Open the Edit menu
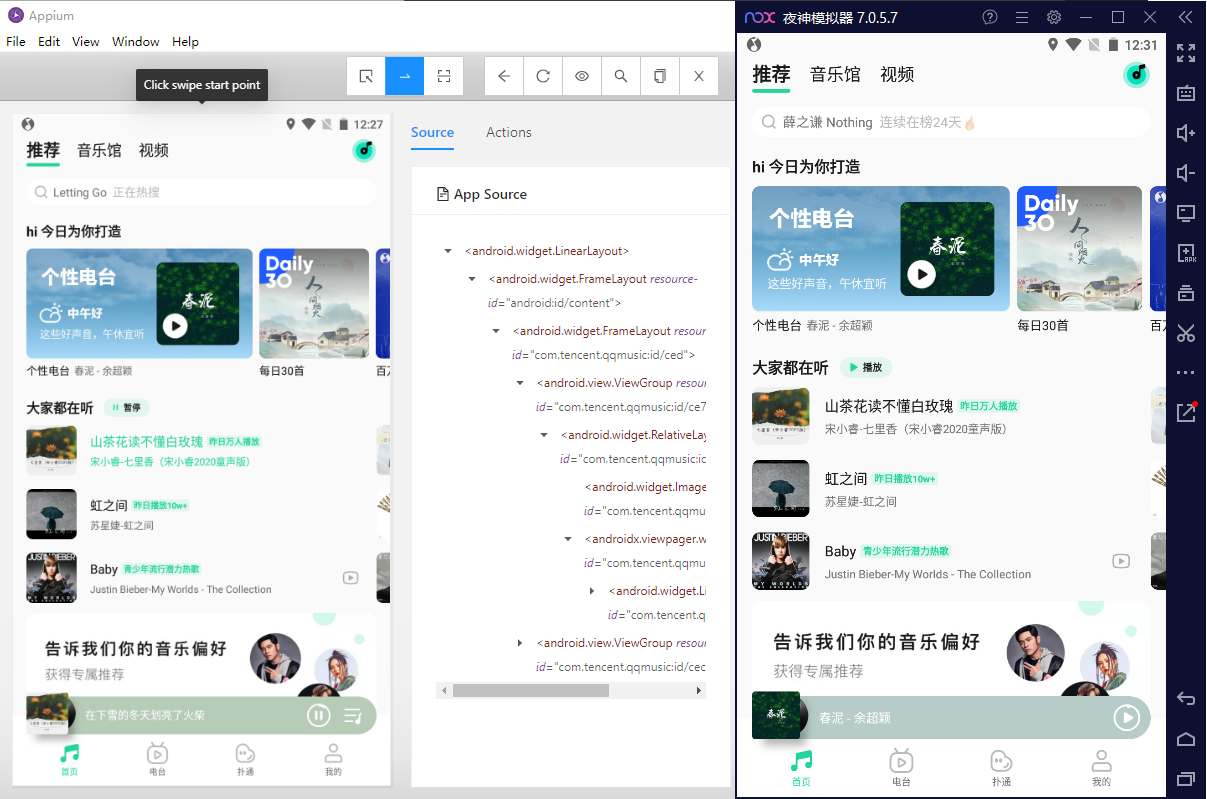Screen dimensions: 1207x799 pos(49,42)
